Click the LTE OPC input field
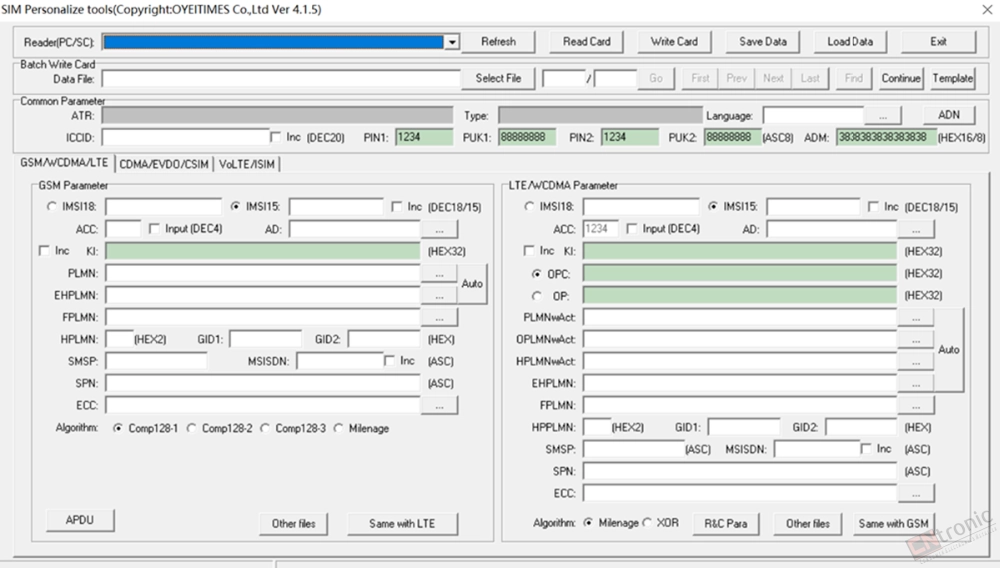The height and width of the screenshot is (568, 1000). click(740, 273)
